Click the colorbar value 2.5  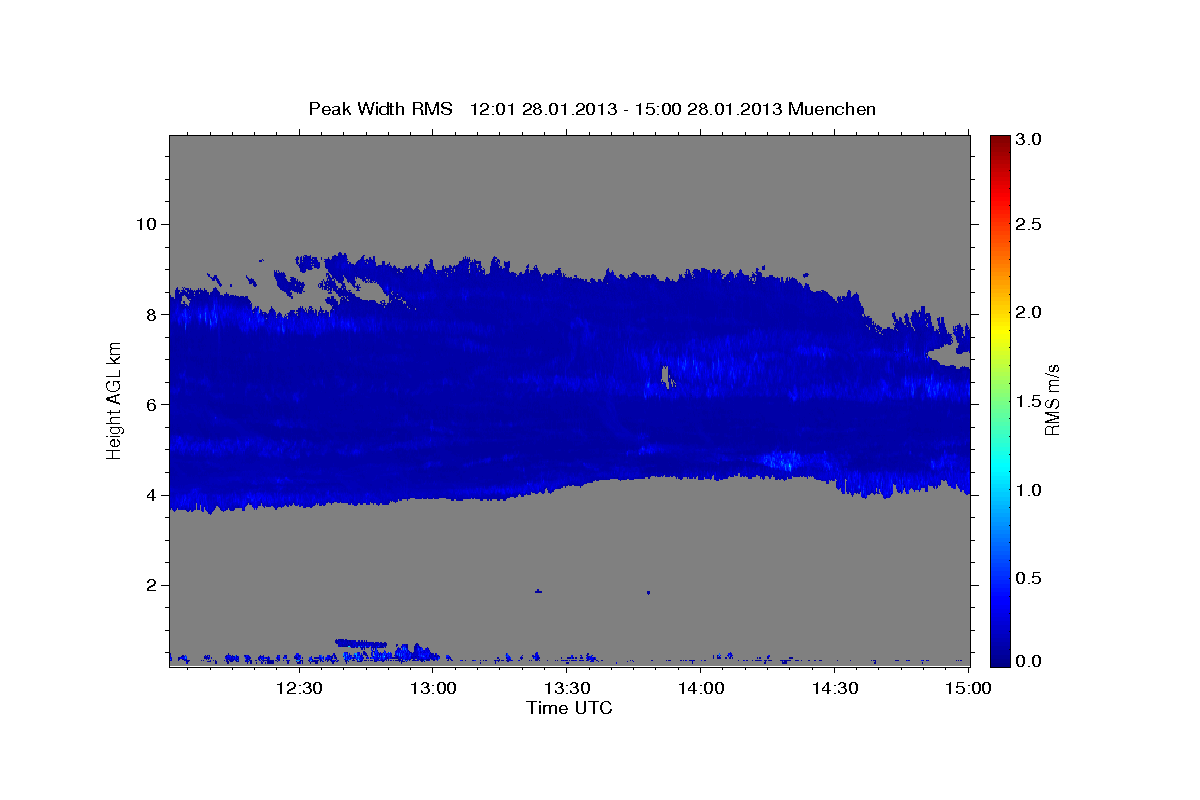(1029, 224)
